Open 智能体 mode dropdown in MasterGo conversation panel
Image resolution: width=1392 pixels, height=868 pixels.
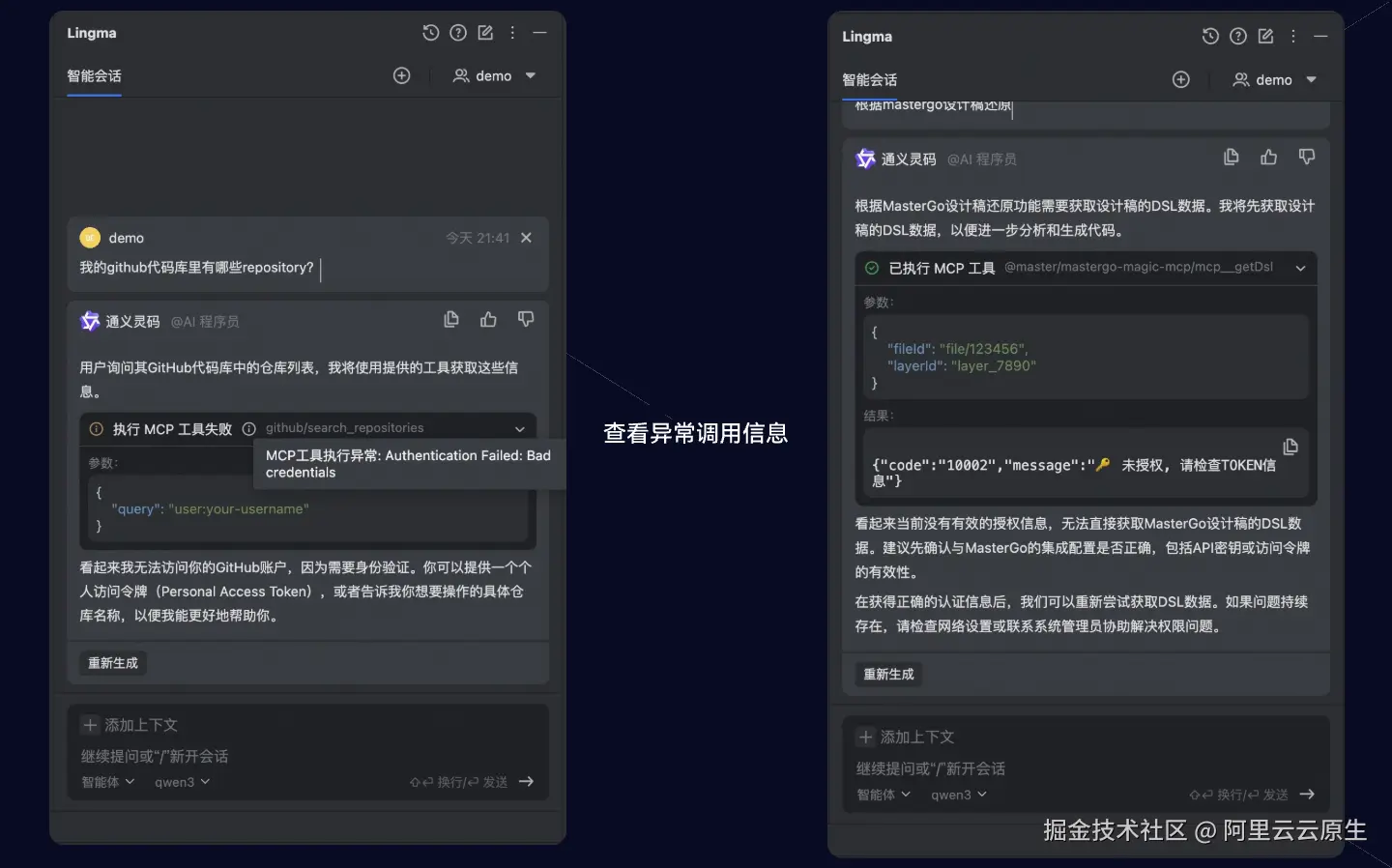(884, 795)
